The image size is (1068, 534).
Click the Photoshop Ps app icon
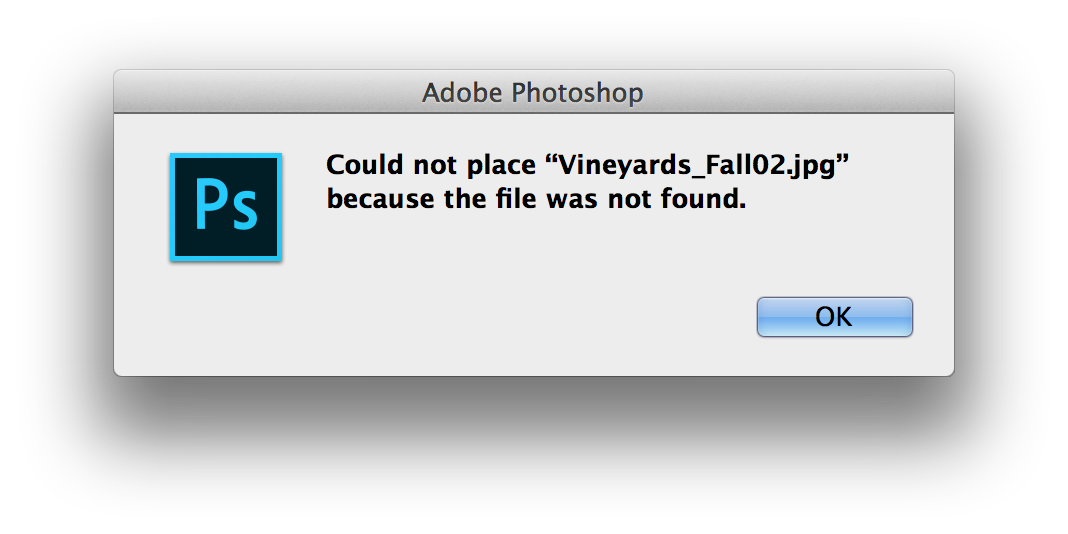point(225,207)
